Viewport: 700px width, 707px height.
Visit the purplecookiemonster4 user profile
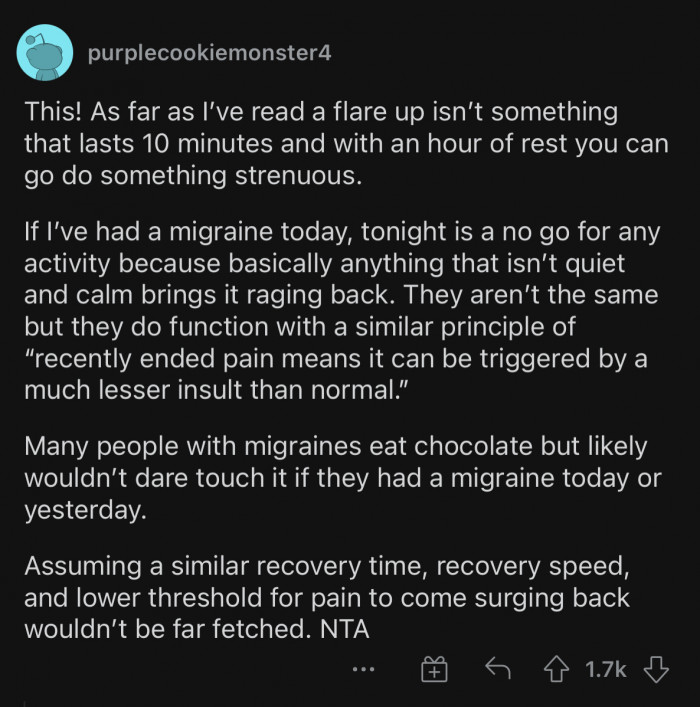click(x=209, y=53)
